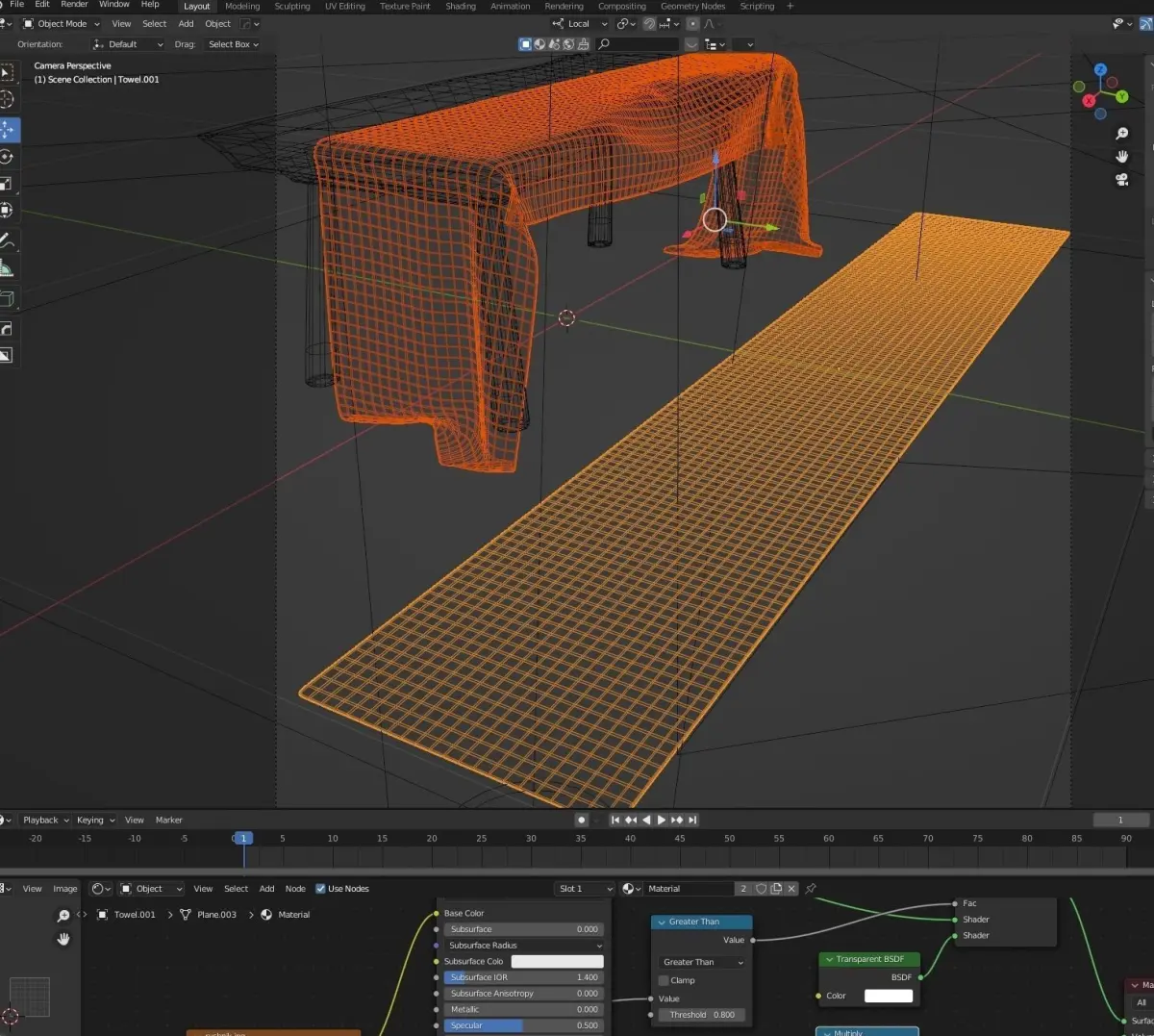Screen dimensions: 1154x1036
Task: Activate the Scale tool
Action: 6,183
